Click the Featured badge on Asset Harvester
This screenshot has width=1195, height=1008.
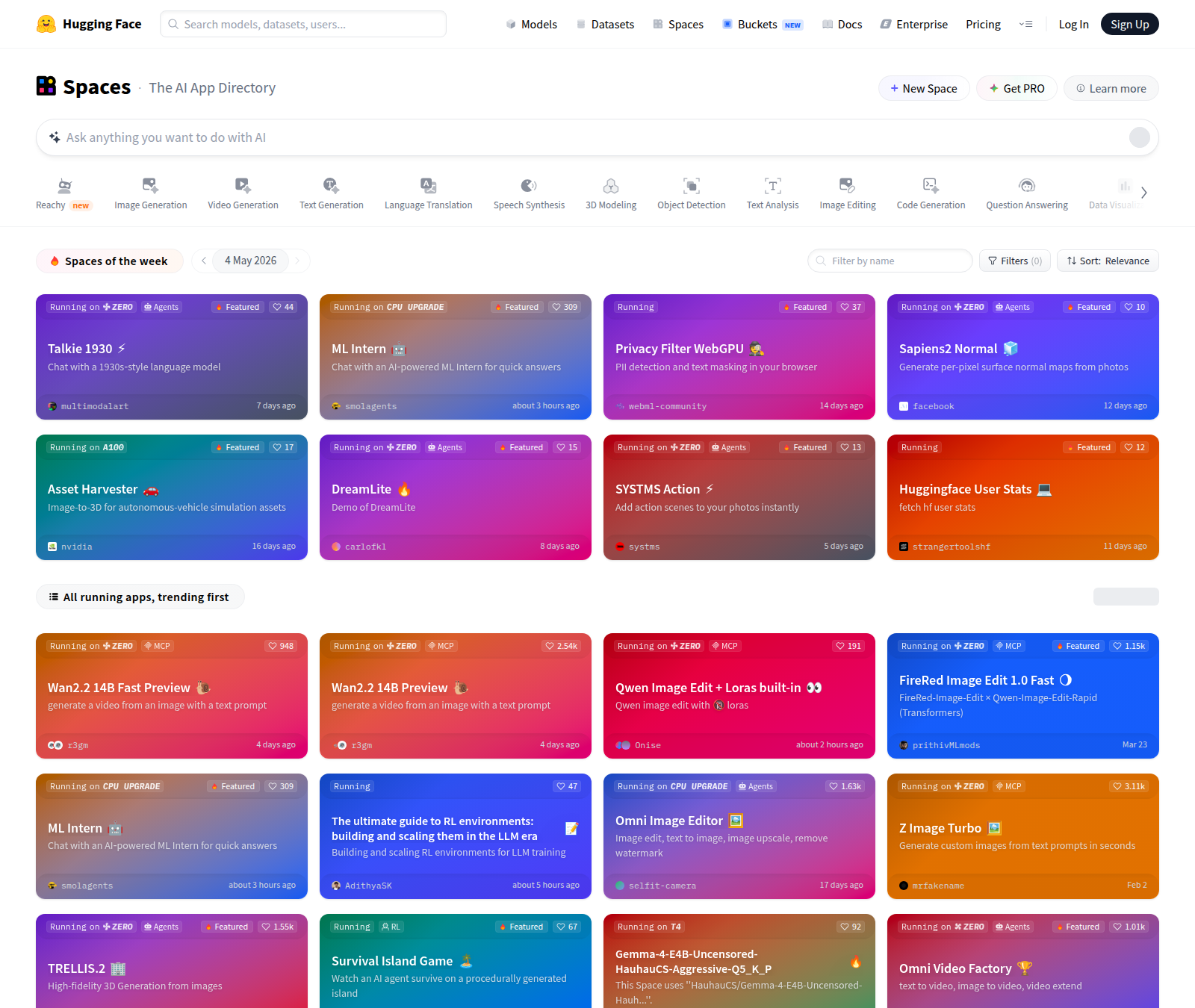tap(238, 447)
